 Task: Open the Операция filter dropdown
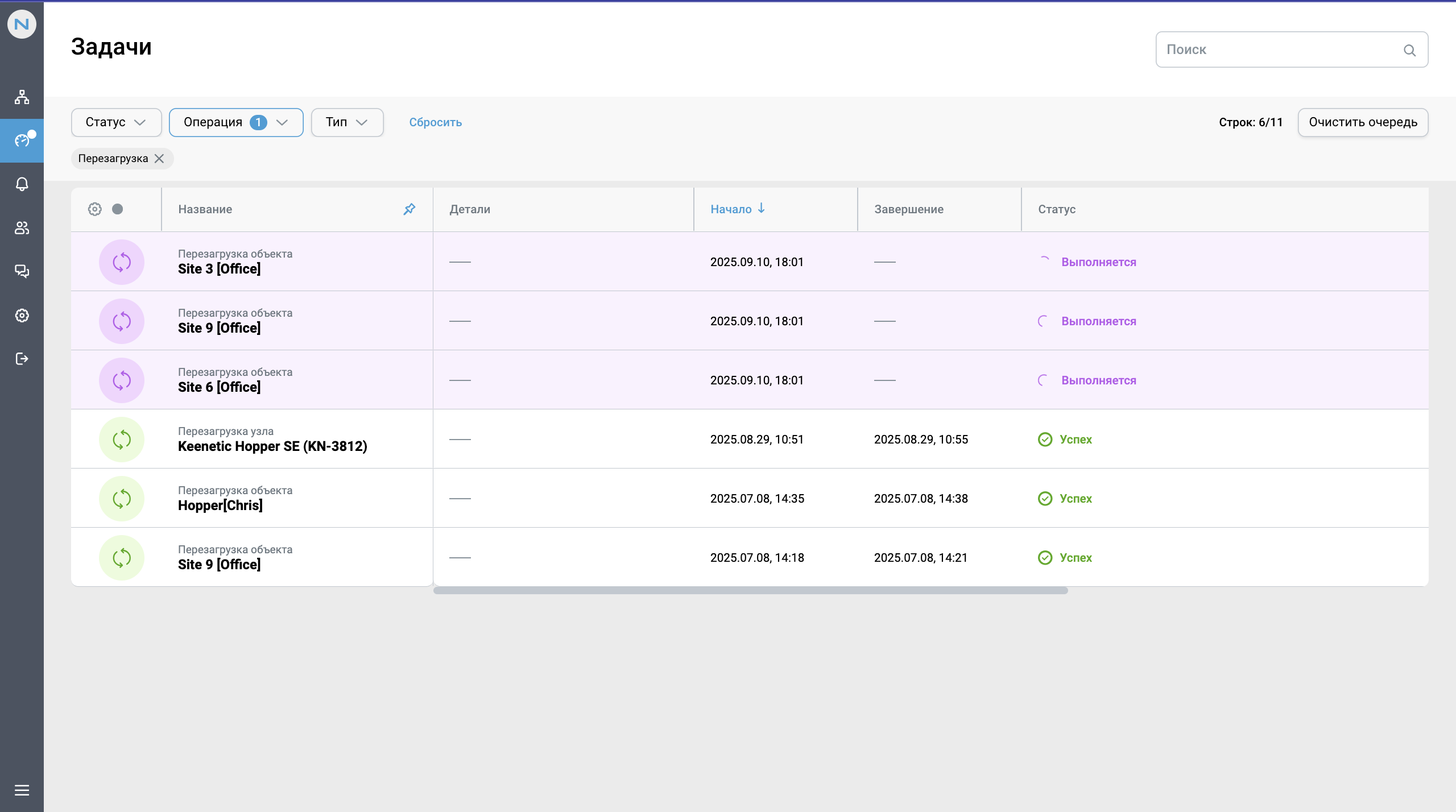tap(235, 122)
